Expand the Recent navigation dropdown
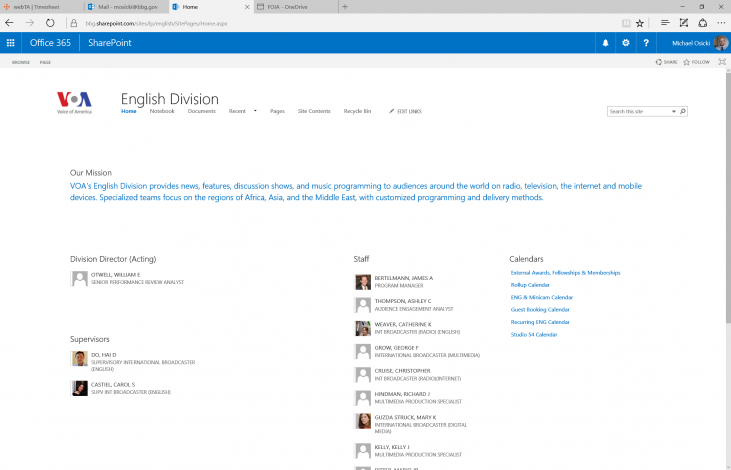This screenshot has height=470, width=731. (x=255, y=111)
